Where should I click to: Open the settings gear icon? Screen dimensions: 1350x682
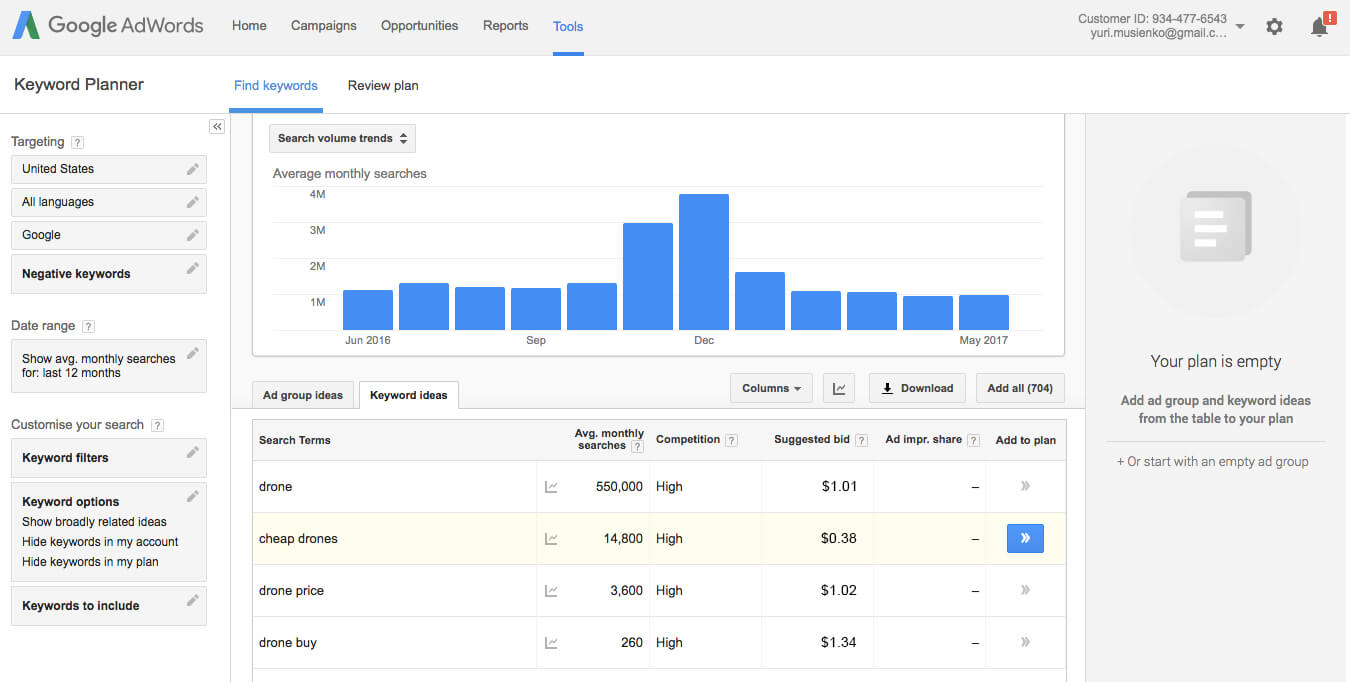coord(1274,27)
